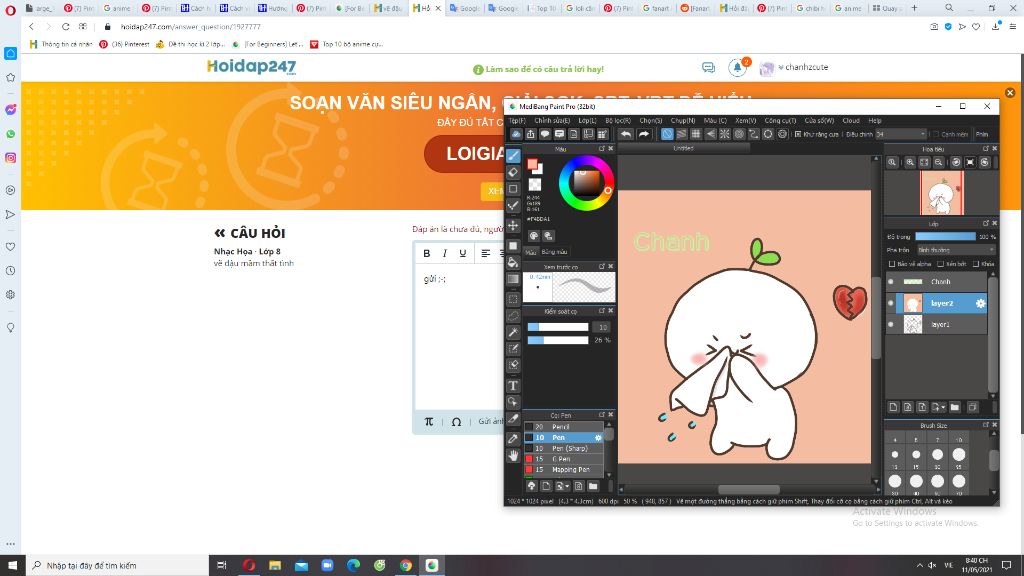Click zoom out icon in navigator panel
This screenshot has height=576, width=1024.
coord(938,162)
